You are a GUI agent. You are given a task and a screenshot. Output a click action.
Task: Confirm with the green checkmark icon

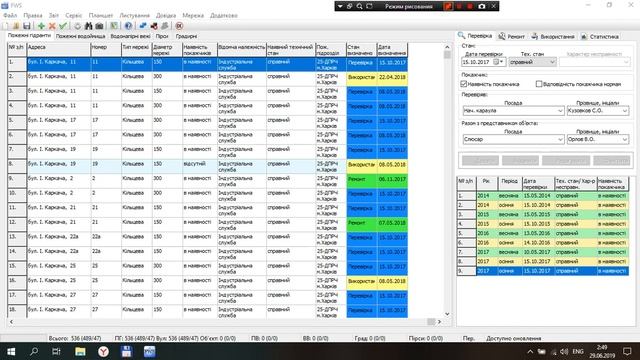(x=63, y=26)
